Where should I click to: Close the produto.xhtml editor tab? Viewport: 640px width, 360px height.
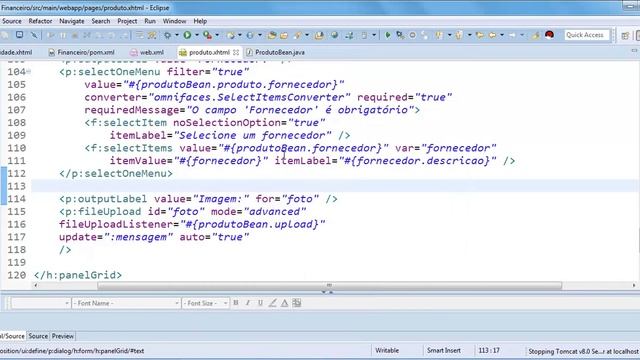(x=236, y=52)
